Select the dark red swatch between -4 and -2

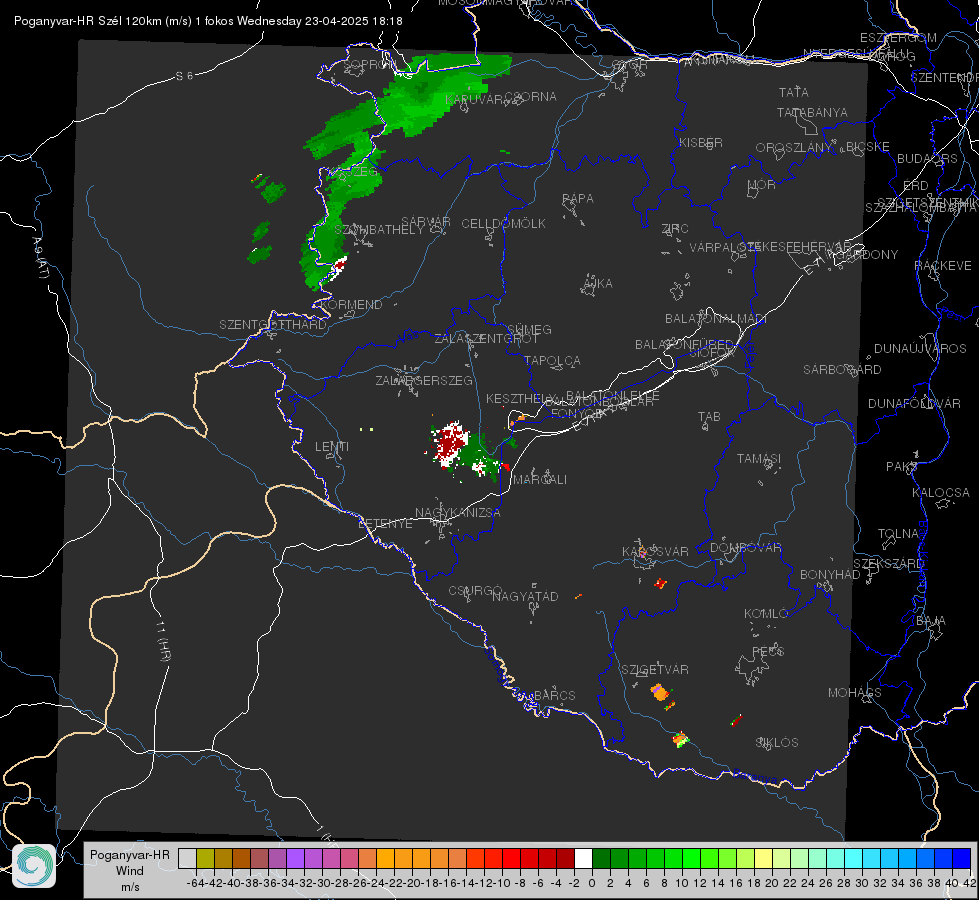[x=565, y=858]
